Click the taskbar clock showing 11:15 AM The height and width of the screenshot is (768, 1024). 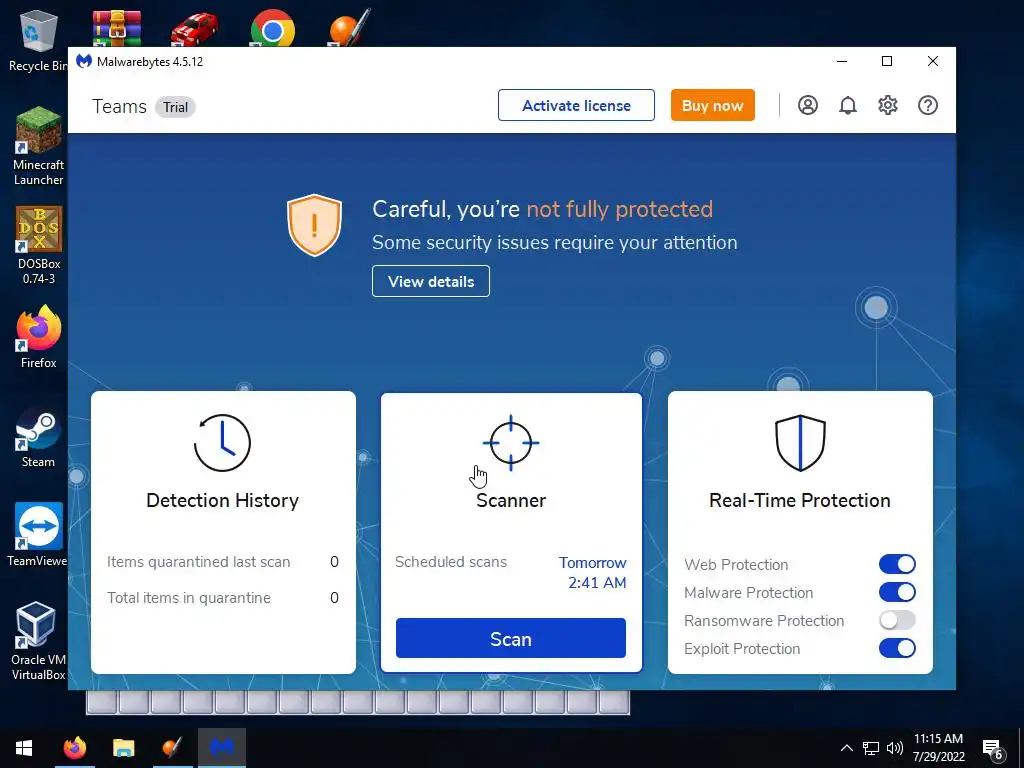pyautogui.click(x=938, y=748)
